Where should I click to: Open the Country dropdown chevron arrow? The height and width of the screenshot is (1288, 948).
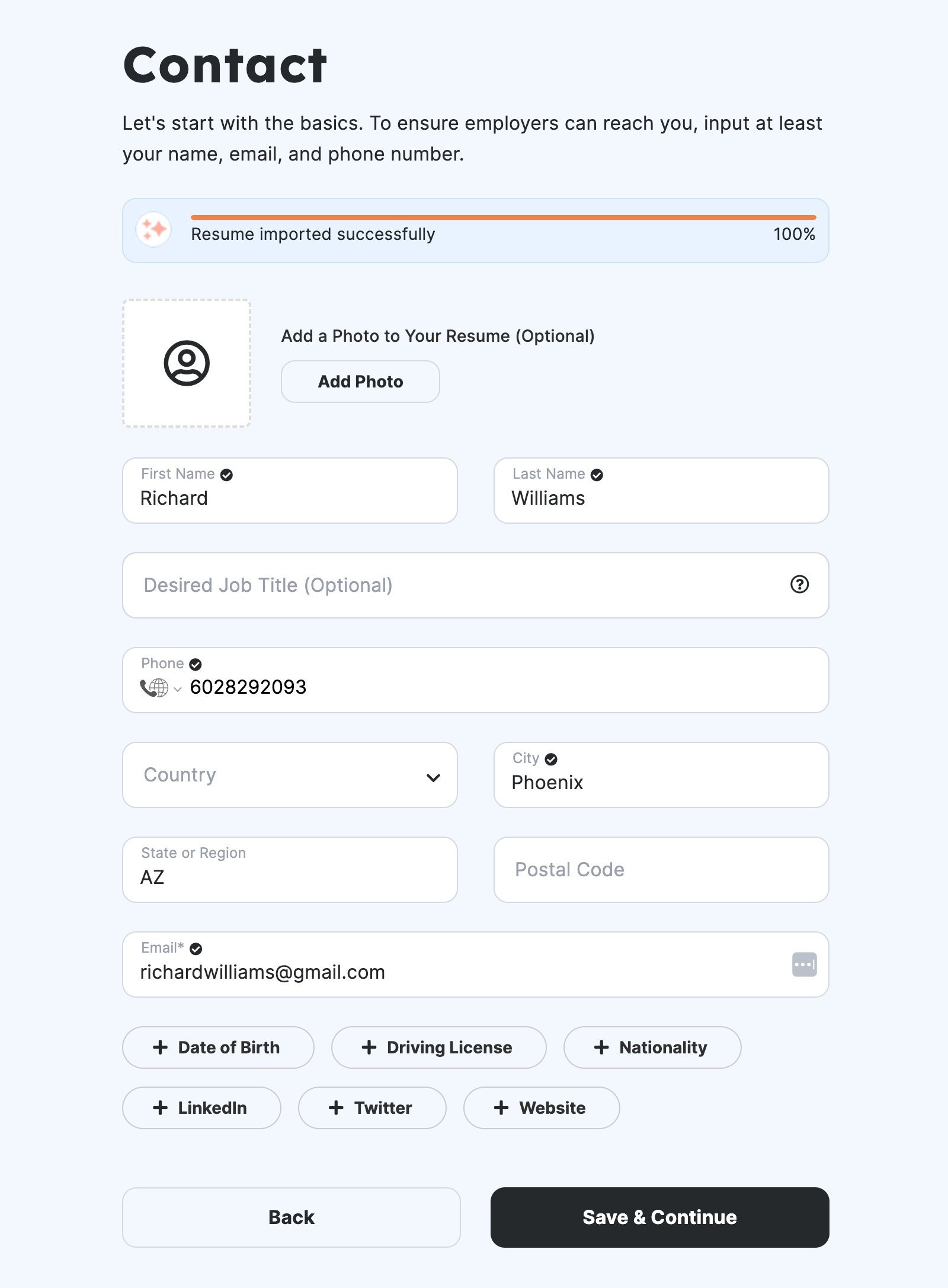point(434,776)
